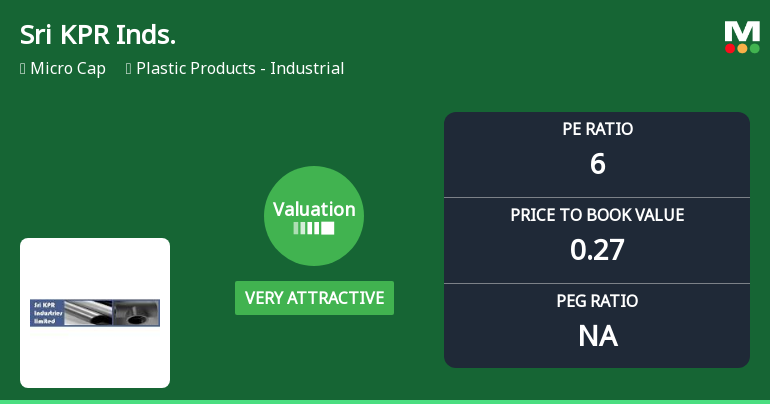Image resolution: width=770 pixels, height=404 pixels.
Task: Click the green Valuation circle
Action: click(314, 216)
